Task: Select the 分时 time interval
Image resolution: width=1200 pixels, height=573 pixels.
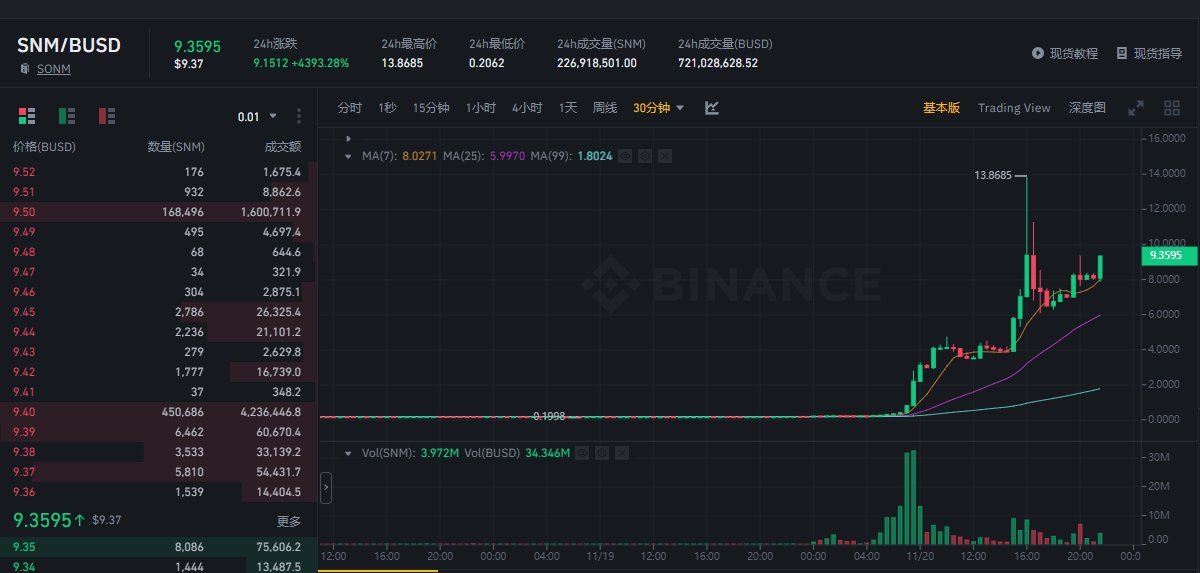Action: pos(350,108)
